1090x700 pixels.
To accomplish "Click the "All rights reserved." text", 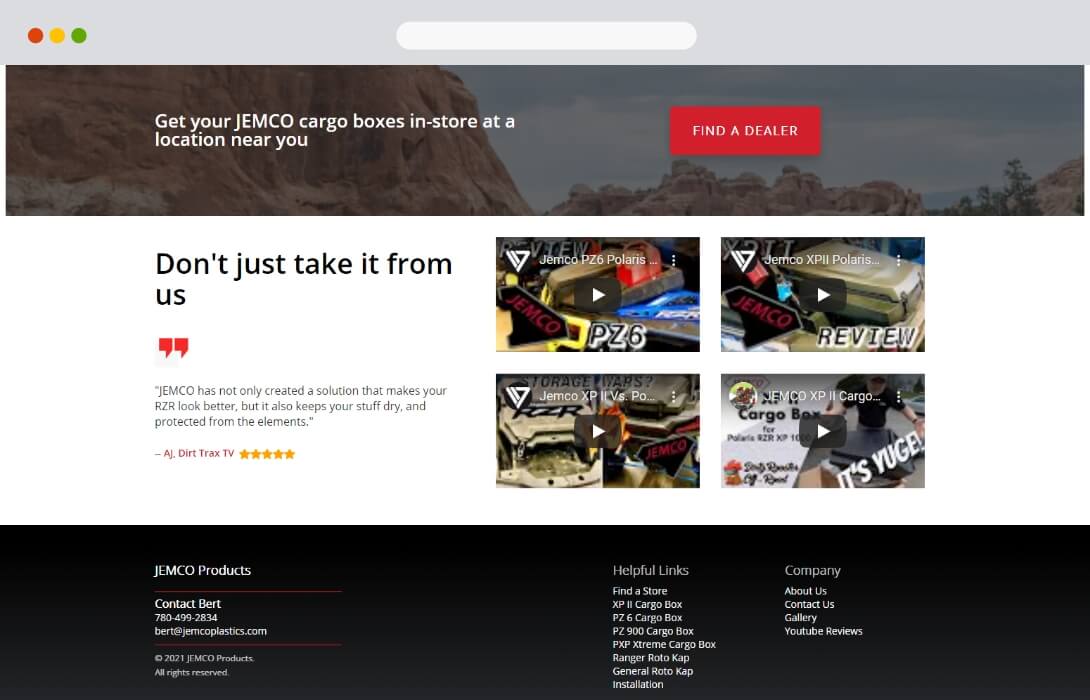I will (192, 672).
